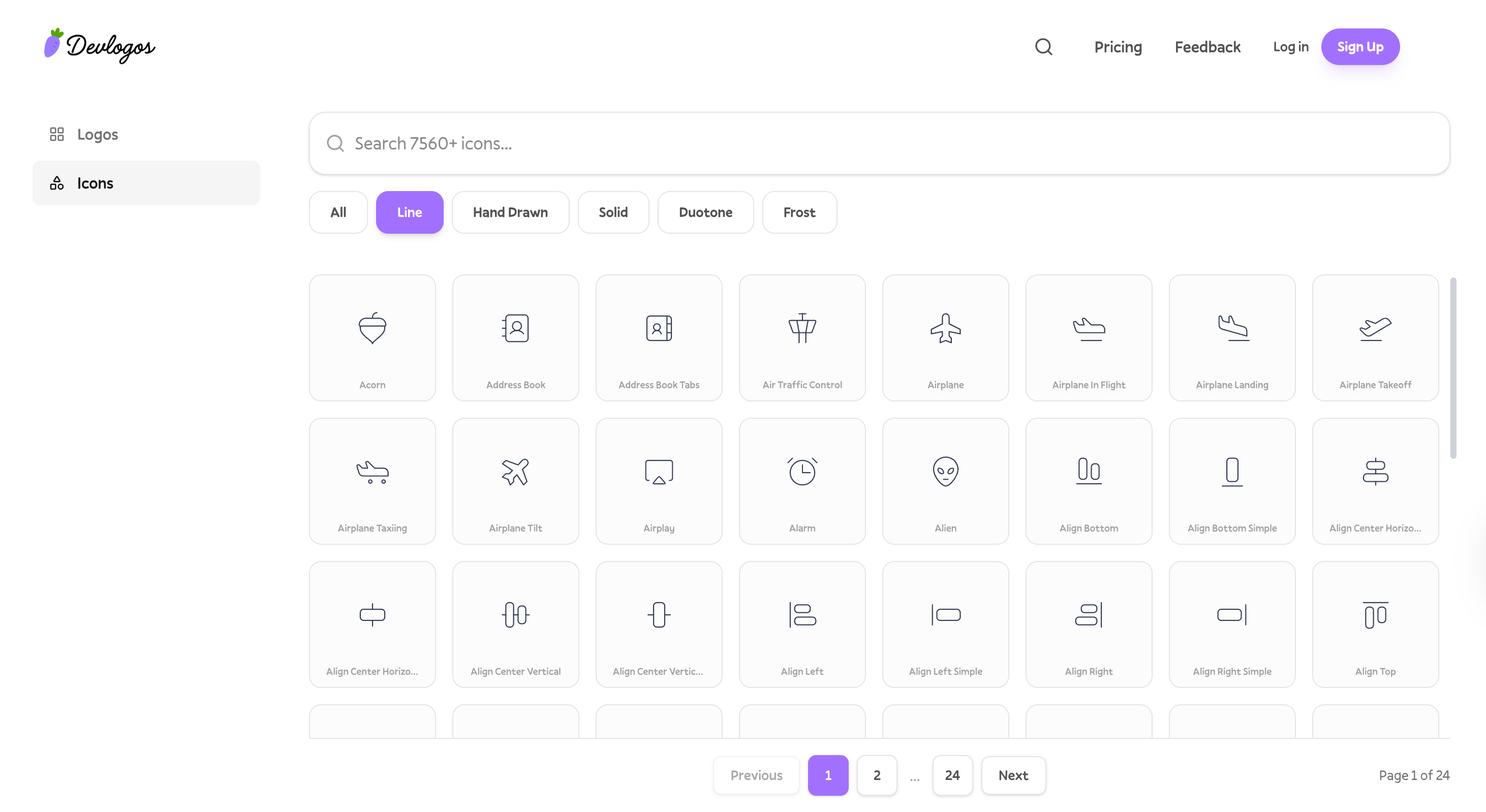Image resolution: width=1486 pixels, height=812 pixels.
Task: Switch to the Logos section
Action: [98, 134]
